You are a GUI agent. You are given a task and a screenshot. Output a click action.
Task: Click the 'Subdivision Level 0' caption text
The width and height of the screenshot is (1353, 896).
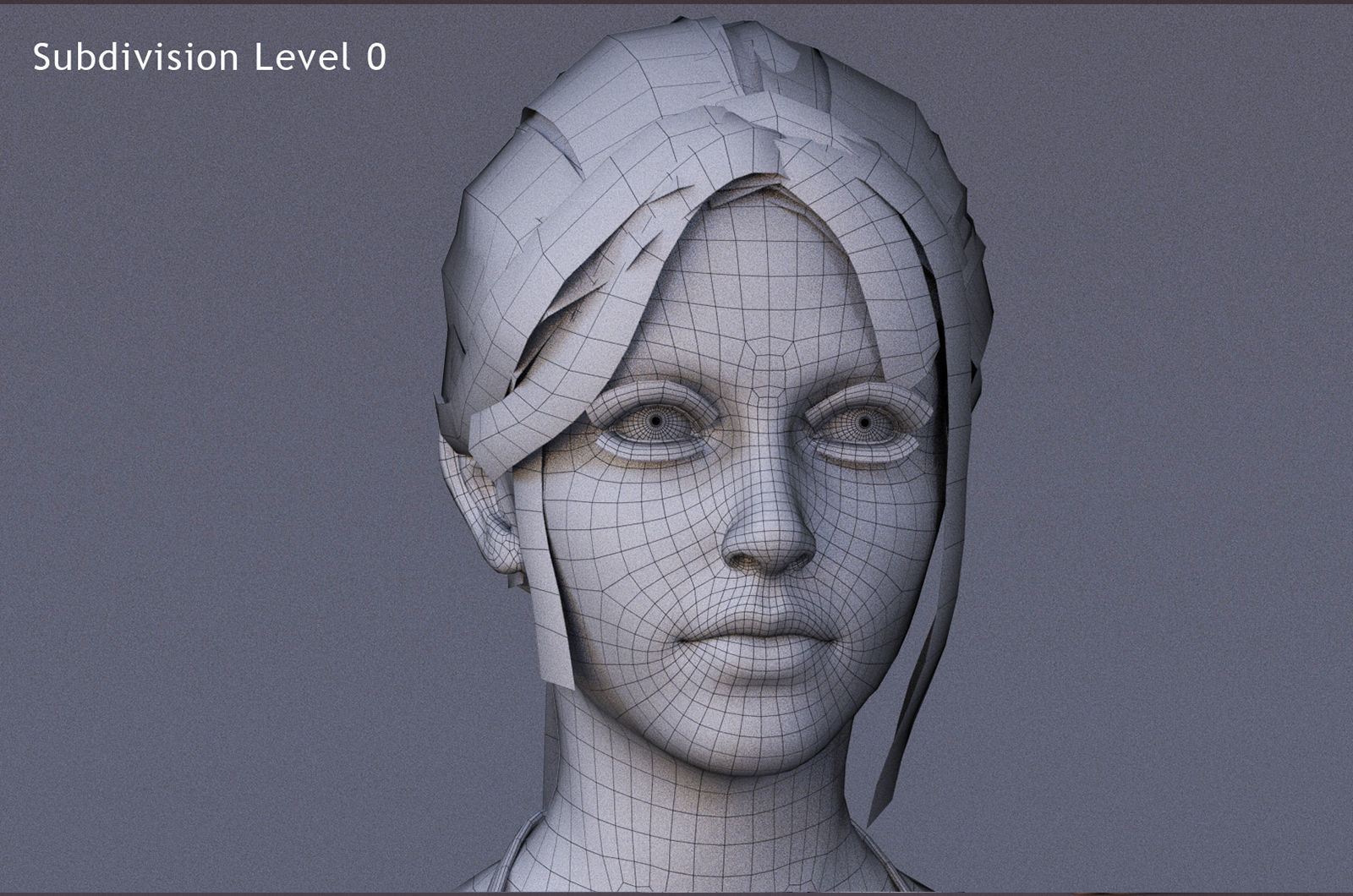(x=210, y=57)
